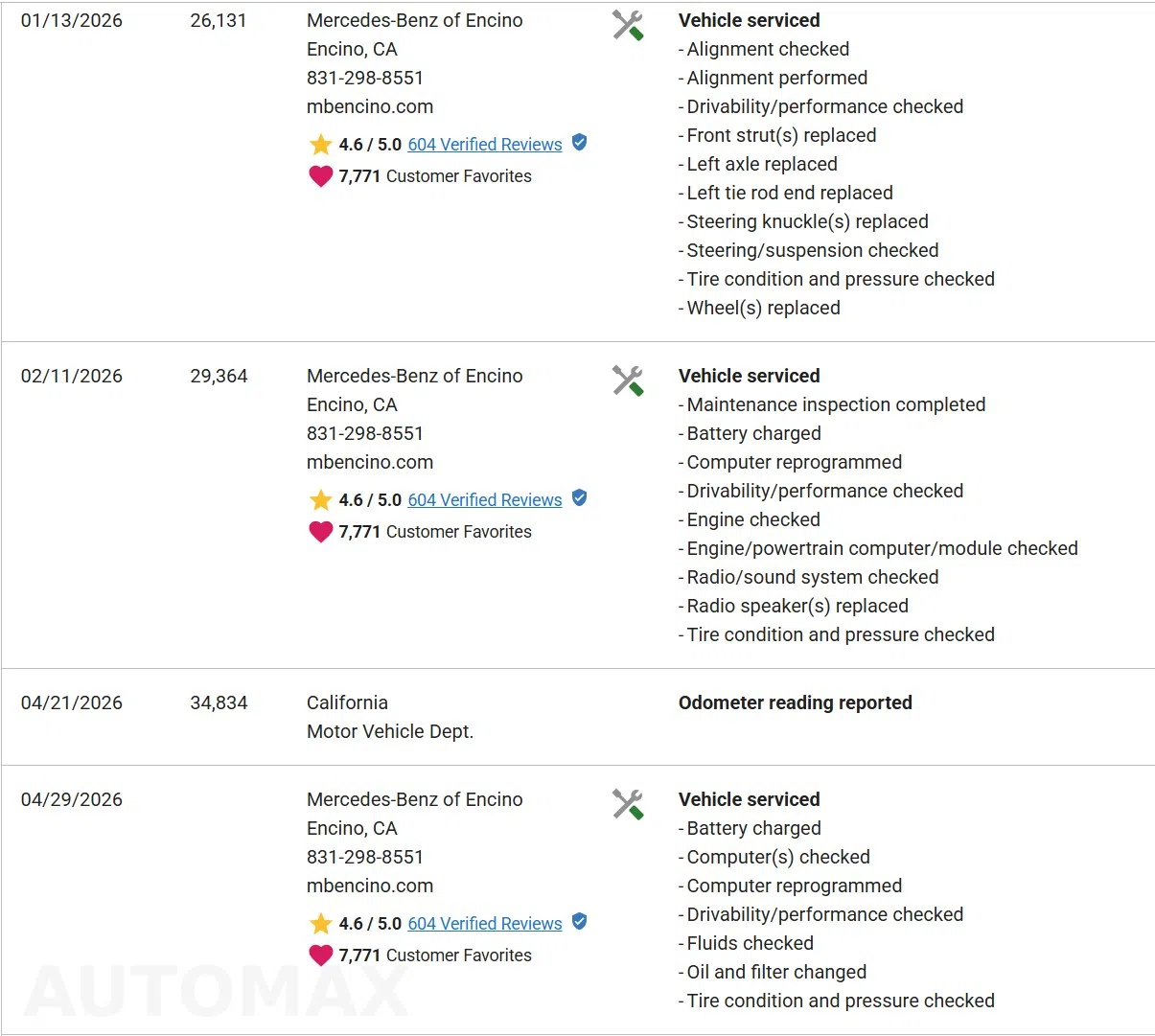
Task: Click the service wrench icon for the 01/13/2026 record
Action: [x=628, y=25]
